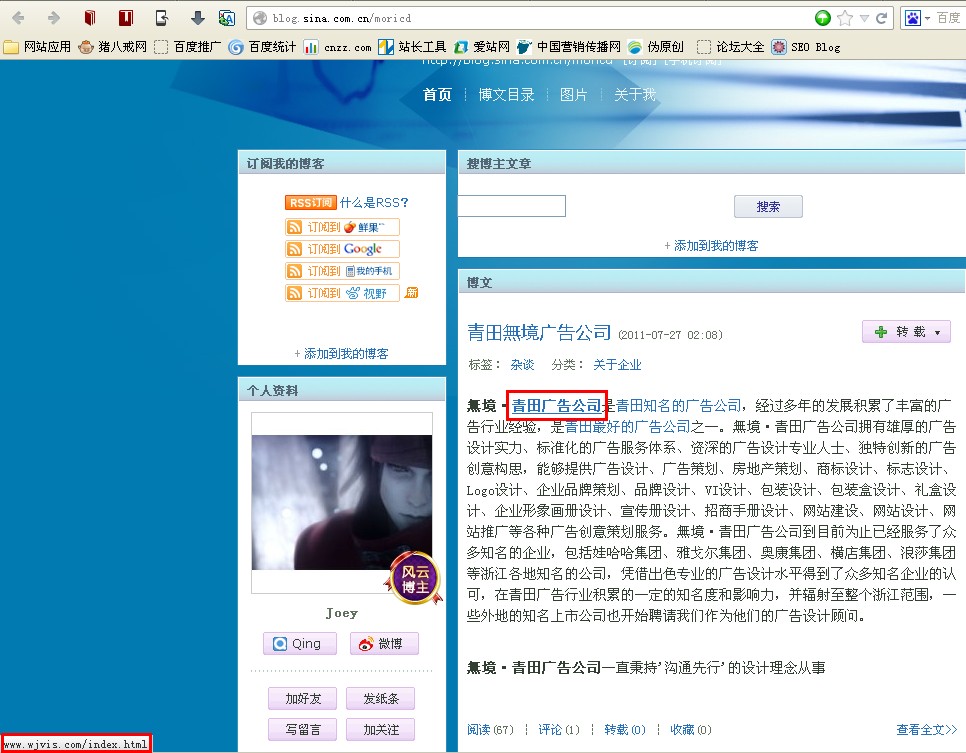The width and height of the screenshot is (966, 753).
Task: Click the 加好友 button
Action: pos(302,699)
